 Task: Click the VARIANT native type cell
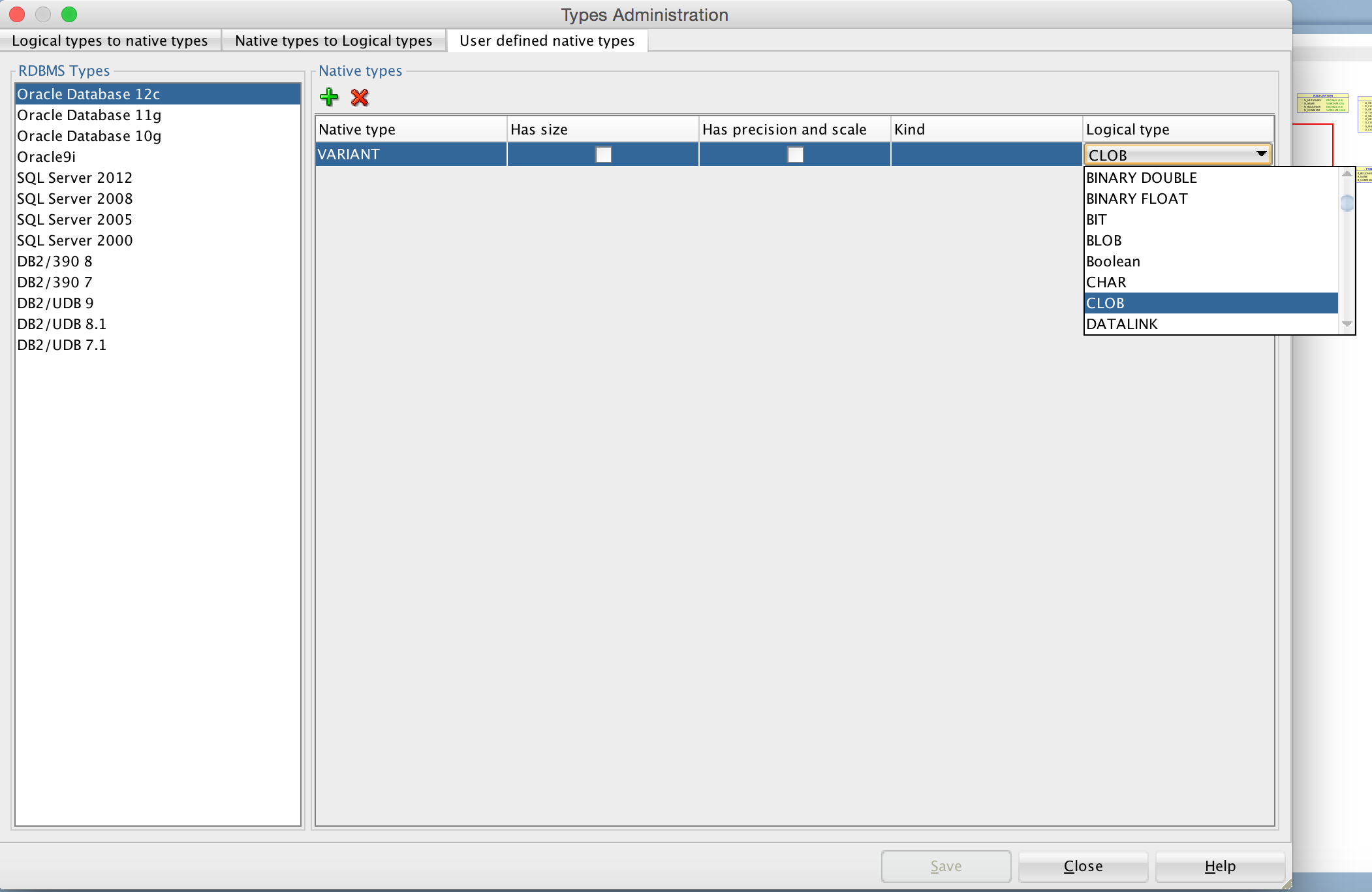(411, 155)
